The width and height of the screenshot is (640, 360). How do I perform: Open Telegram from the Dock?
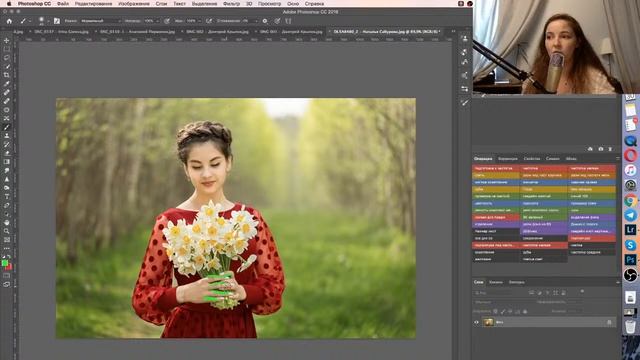(631, 215)
